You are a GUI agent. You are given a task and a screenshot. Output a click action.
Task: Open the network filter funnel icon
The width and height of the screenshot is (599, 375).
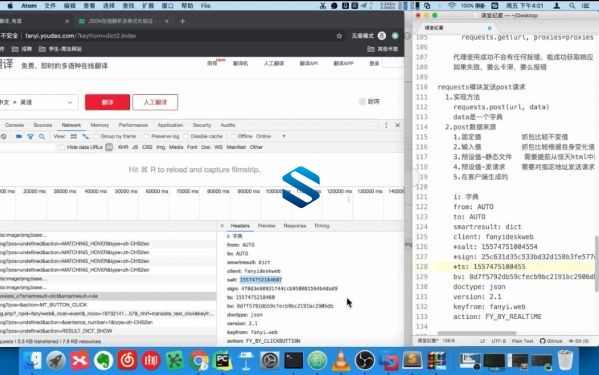[x=30, y=136]
